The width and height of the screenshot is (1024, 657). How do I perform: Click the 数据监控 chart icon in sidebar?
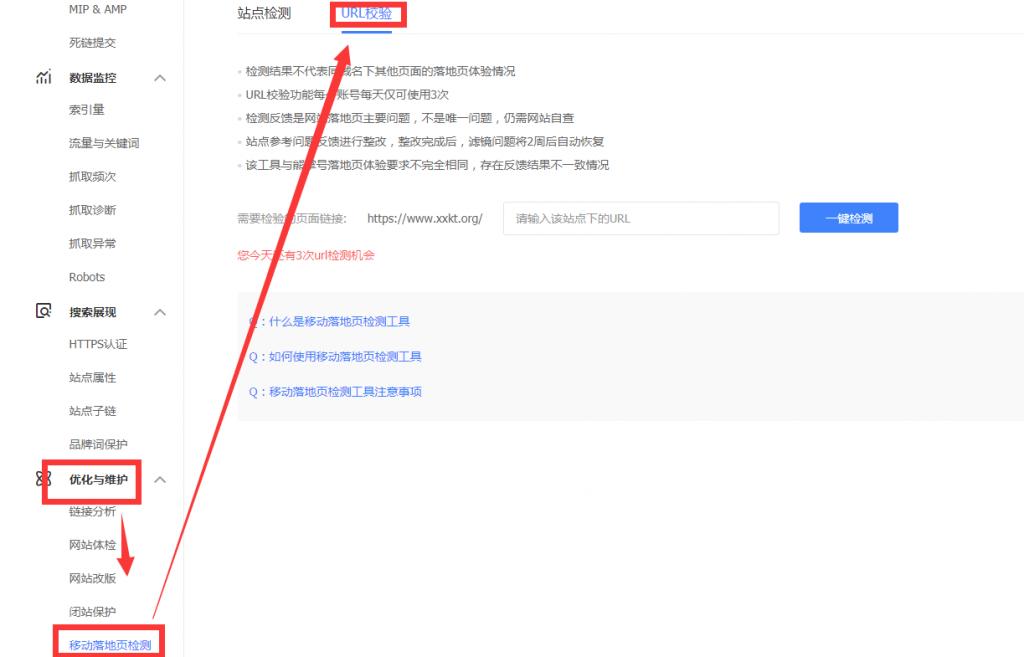point(43,78)
